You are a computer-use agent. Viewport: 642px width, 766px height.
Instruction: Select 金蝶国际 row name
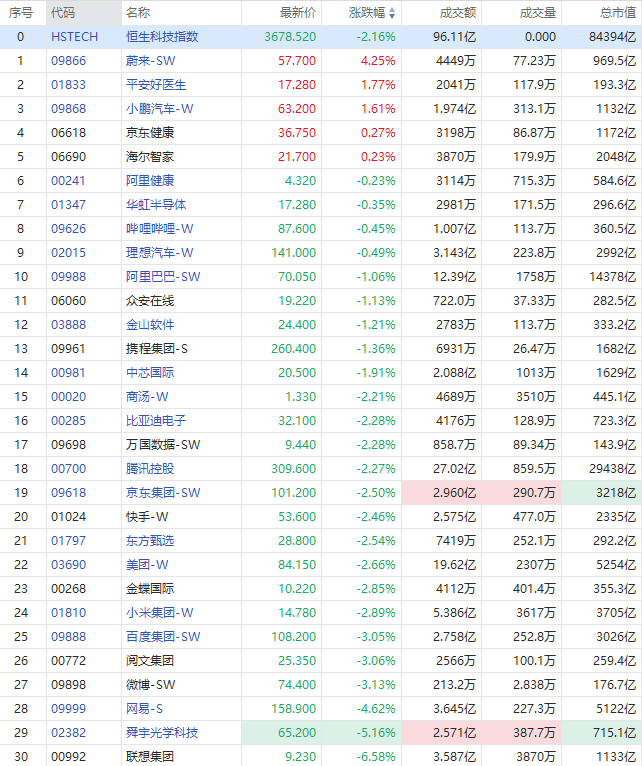(x=150, y=588)
